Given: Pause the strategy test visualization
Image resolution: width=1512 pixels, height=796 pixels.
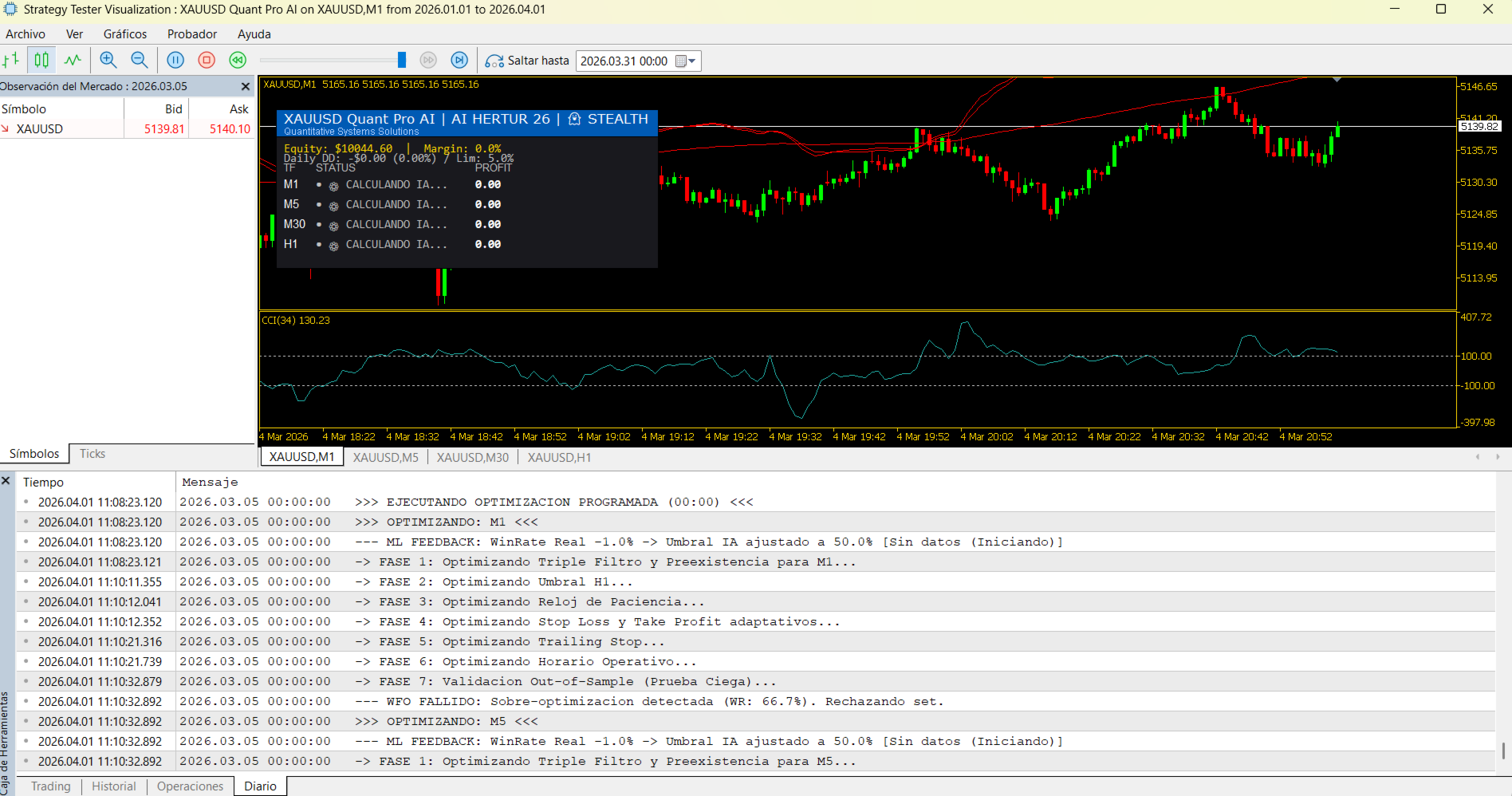Looking at the screenshot, I should pos(175,60).
